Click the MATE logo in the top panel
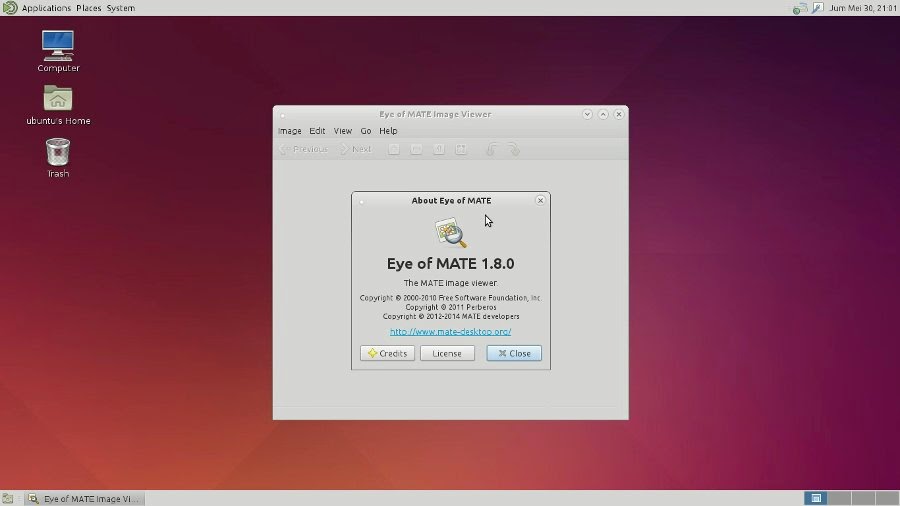This screenshot has width=900, height=506. coord(10,7)
